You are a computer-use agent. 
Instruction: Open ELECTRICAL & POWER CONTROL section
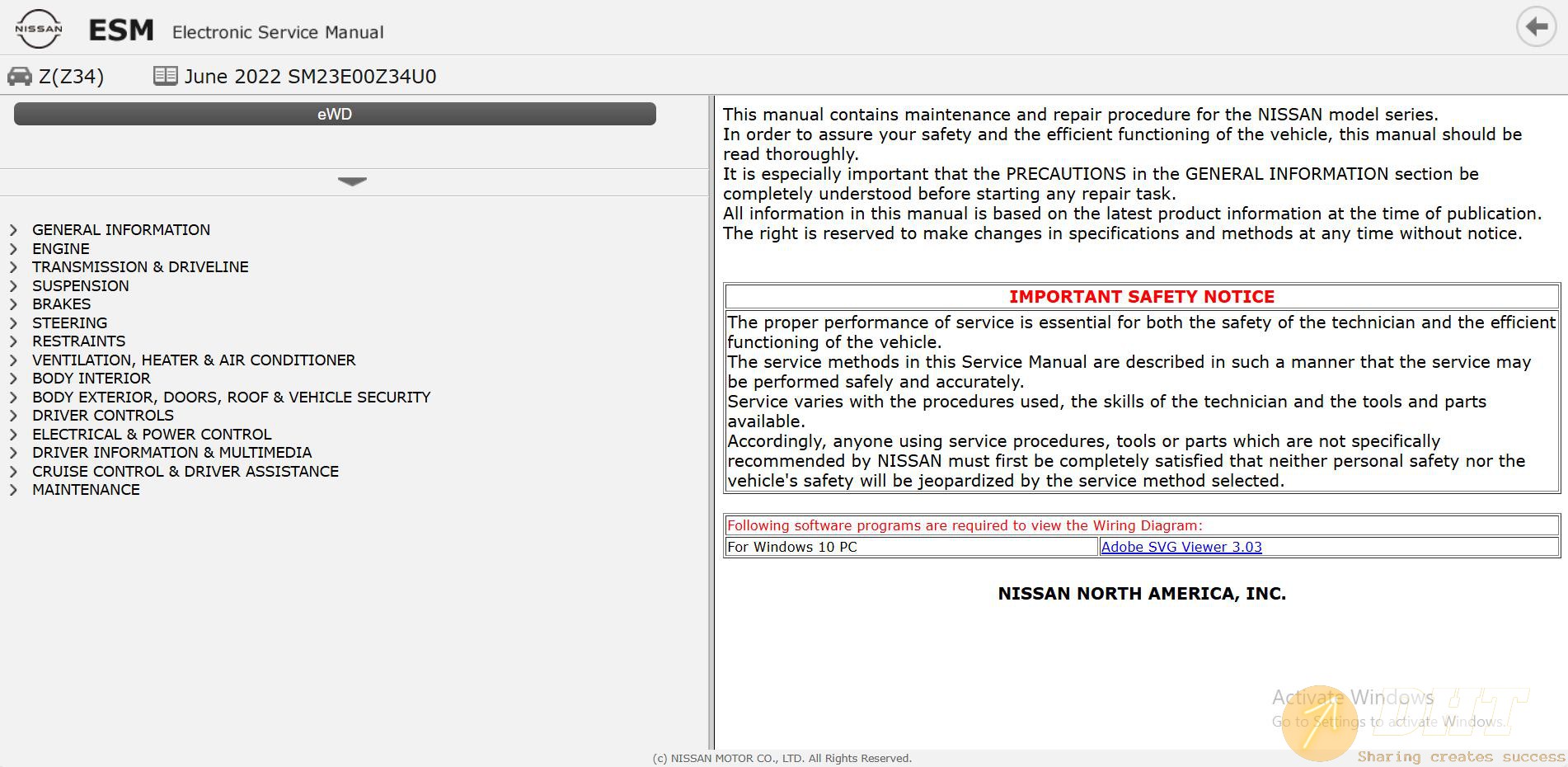pyautogui.click(x=152, y=435)
